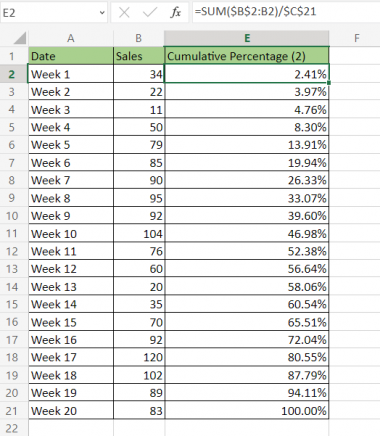Select column A header

pyautogui.click(x=71, y=38)
